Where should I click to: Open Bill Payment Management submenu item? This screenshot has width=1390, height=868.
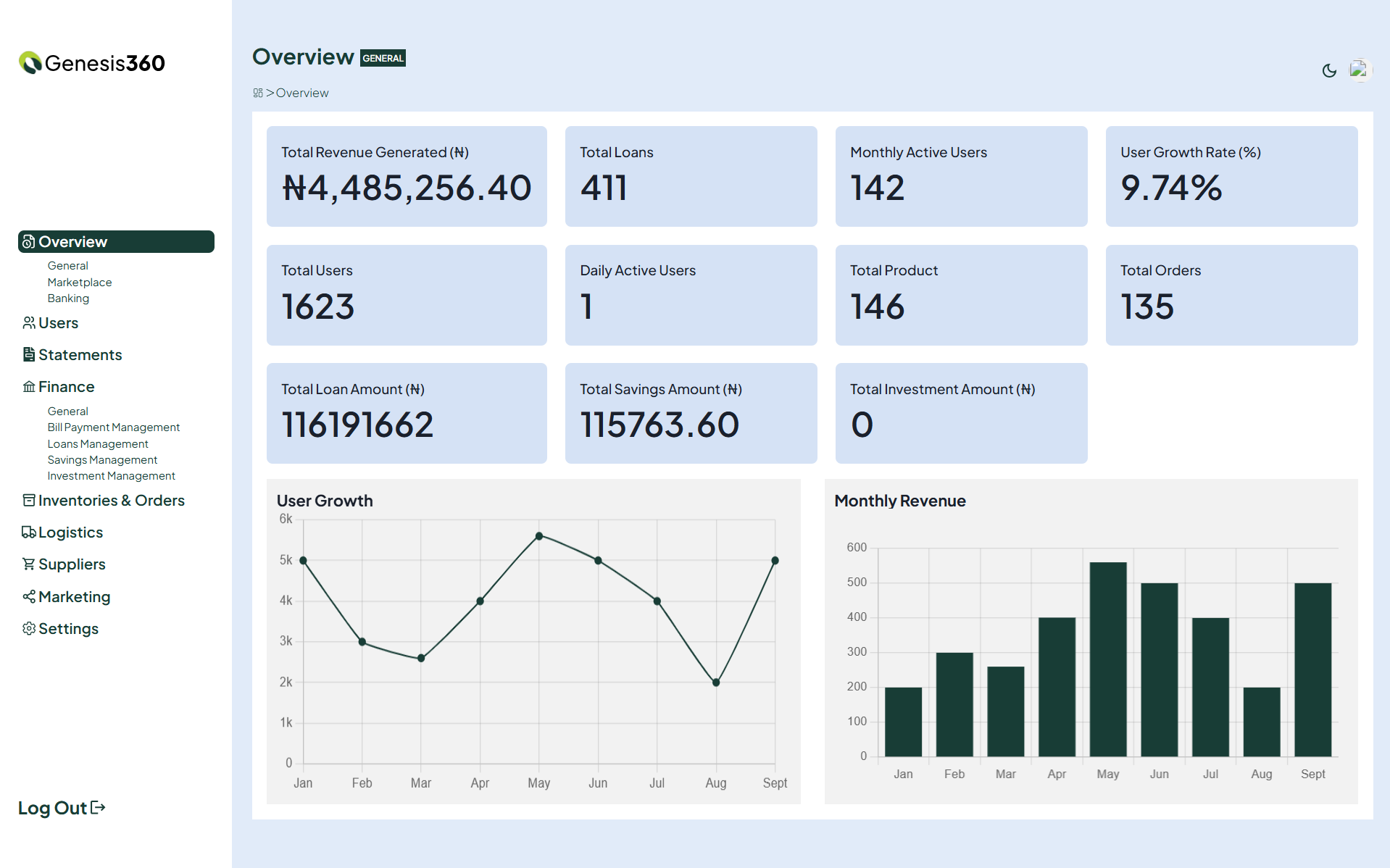pyautogui.click(x=114, y=427)
